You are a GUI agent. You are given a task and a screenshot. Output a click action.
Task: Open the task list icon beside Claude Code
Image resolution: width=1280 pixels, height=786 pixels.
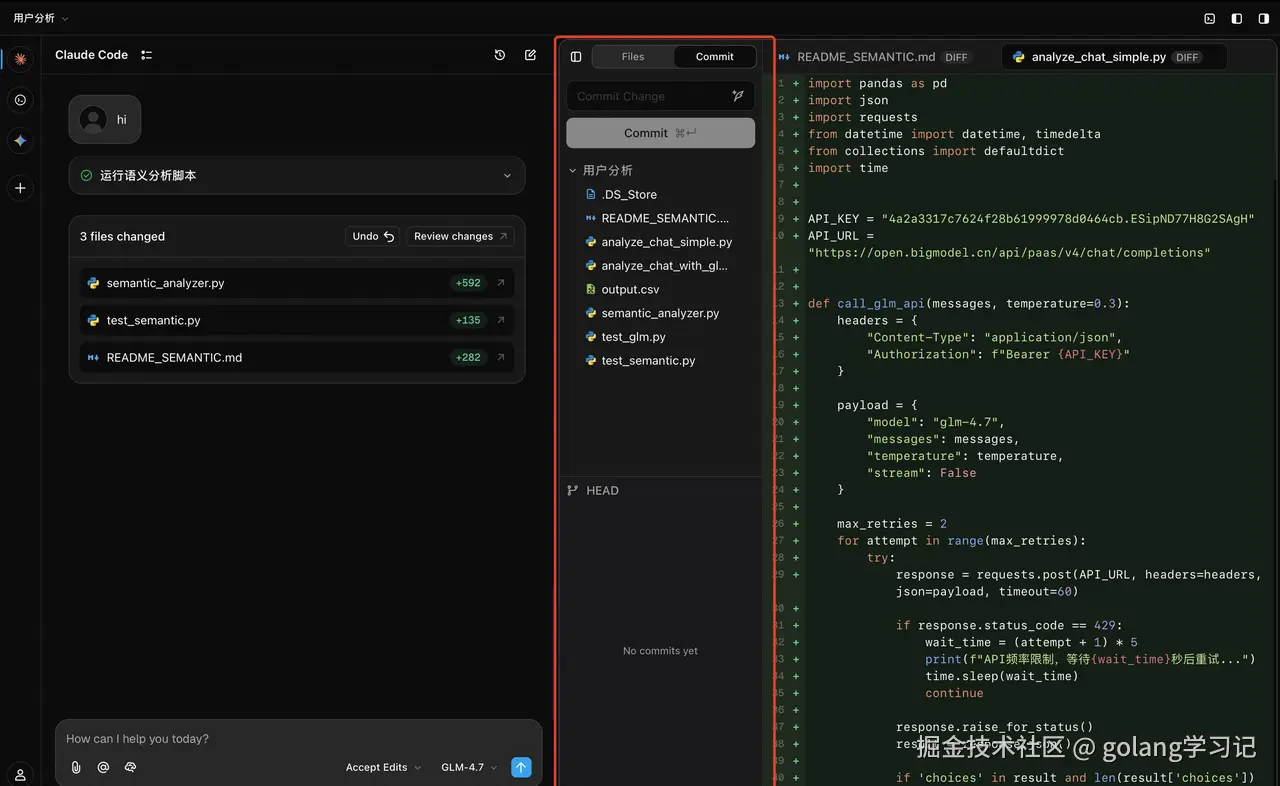click(146, 55)
